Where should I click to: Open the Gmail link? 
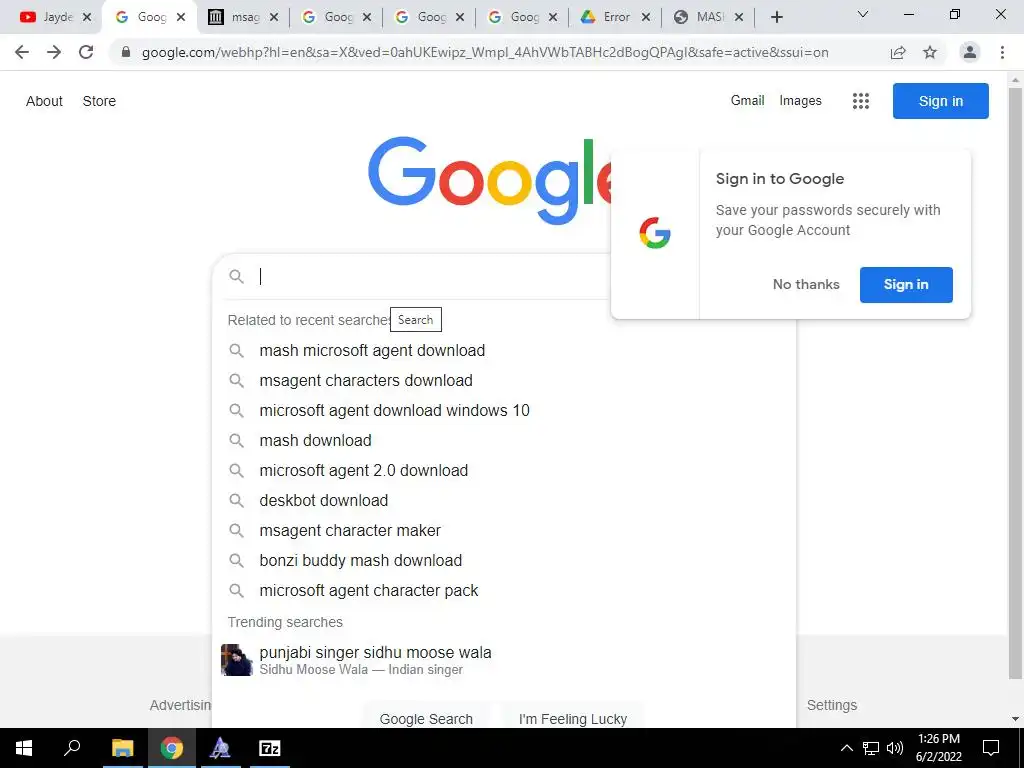pyautogui.click(x=747, y=101)
